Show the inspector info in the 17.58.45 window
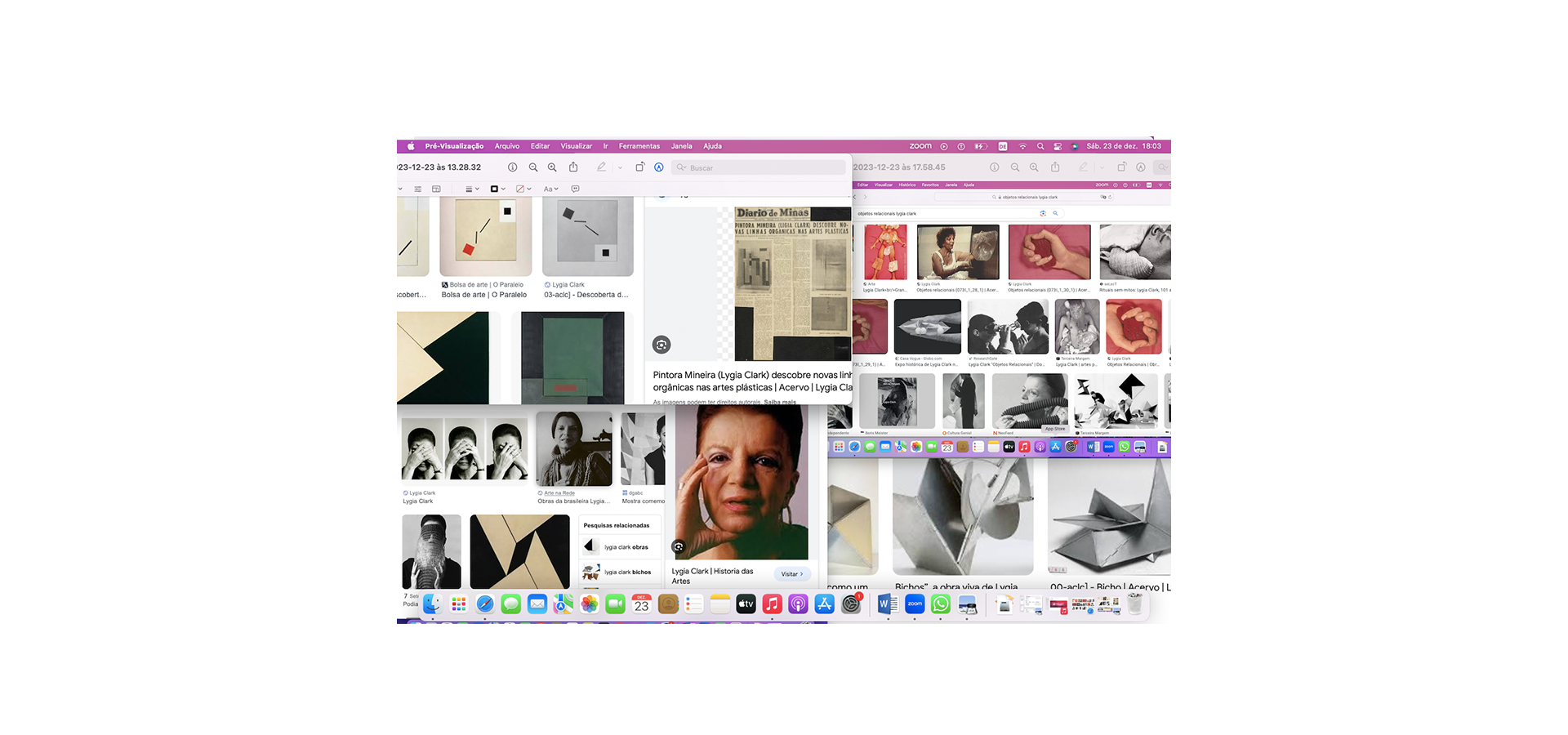Image resolution: width=1568 pixels, height=735 pixels. click(994, 167)
